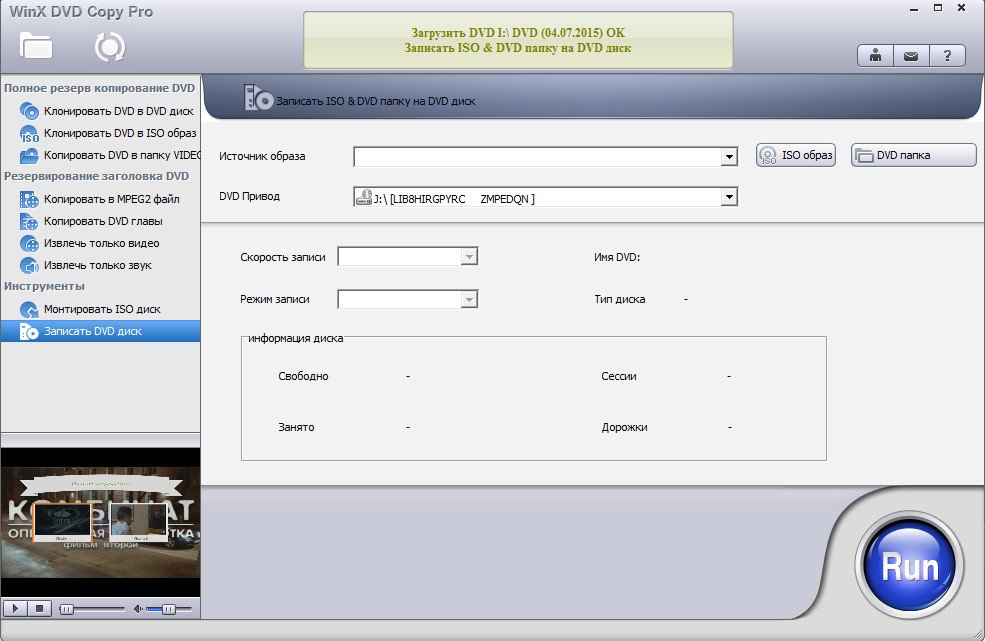The image size is (985, 641).
Task: Click the Занято label
Action: tap(296, 427)
